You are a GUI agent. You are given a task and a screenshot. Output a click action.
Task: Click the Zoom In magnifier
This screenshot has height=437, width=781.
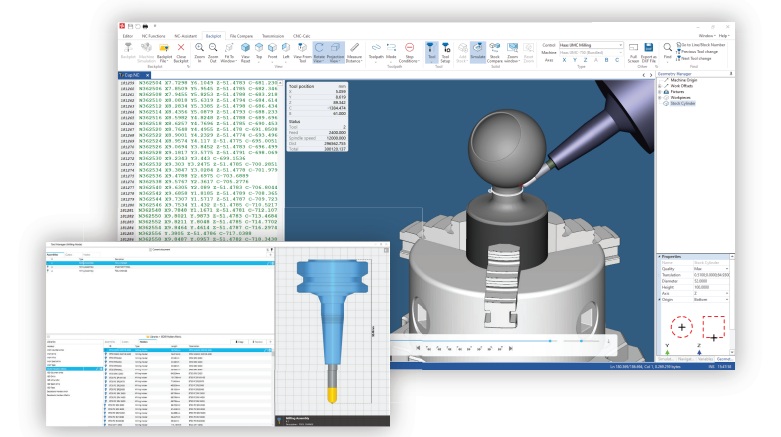[x=199, y=48]
